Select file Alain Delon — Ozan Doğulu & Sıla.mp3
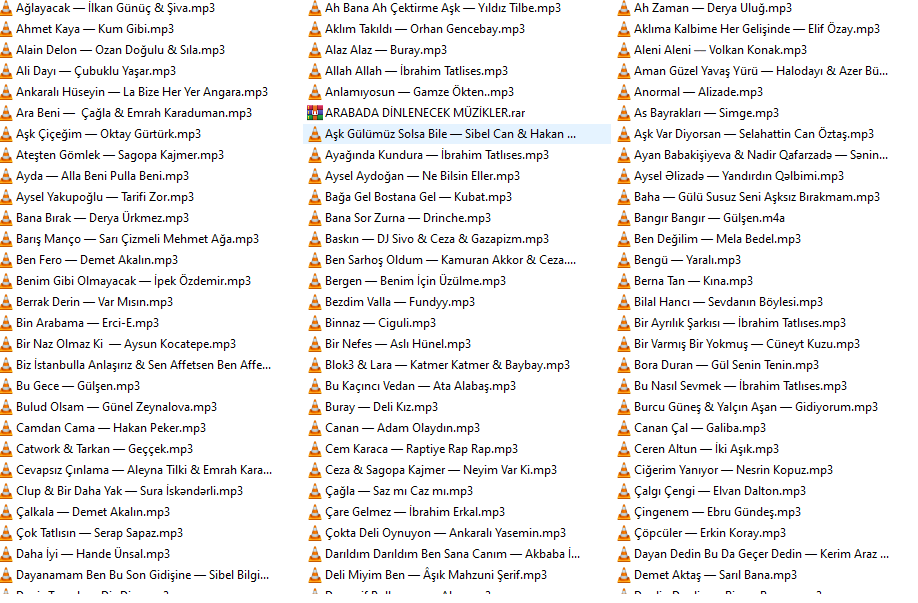This screenshot has height=603, width=918. click(120, 50)
